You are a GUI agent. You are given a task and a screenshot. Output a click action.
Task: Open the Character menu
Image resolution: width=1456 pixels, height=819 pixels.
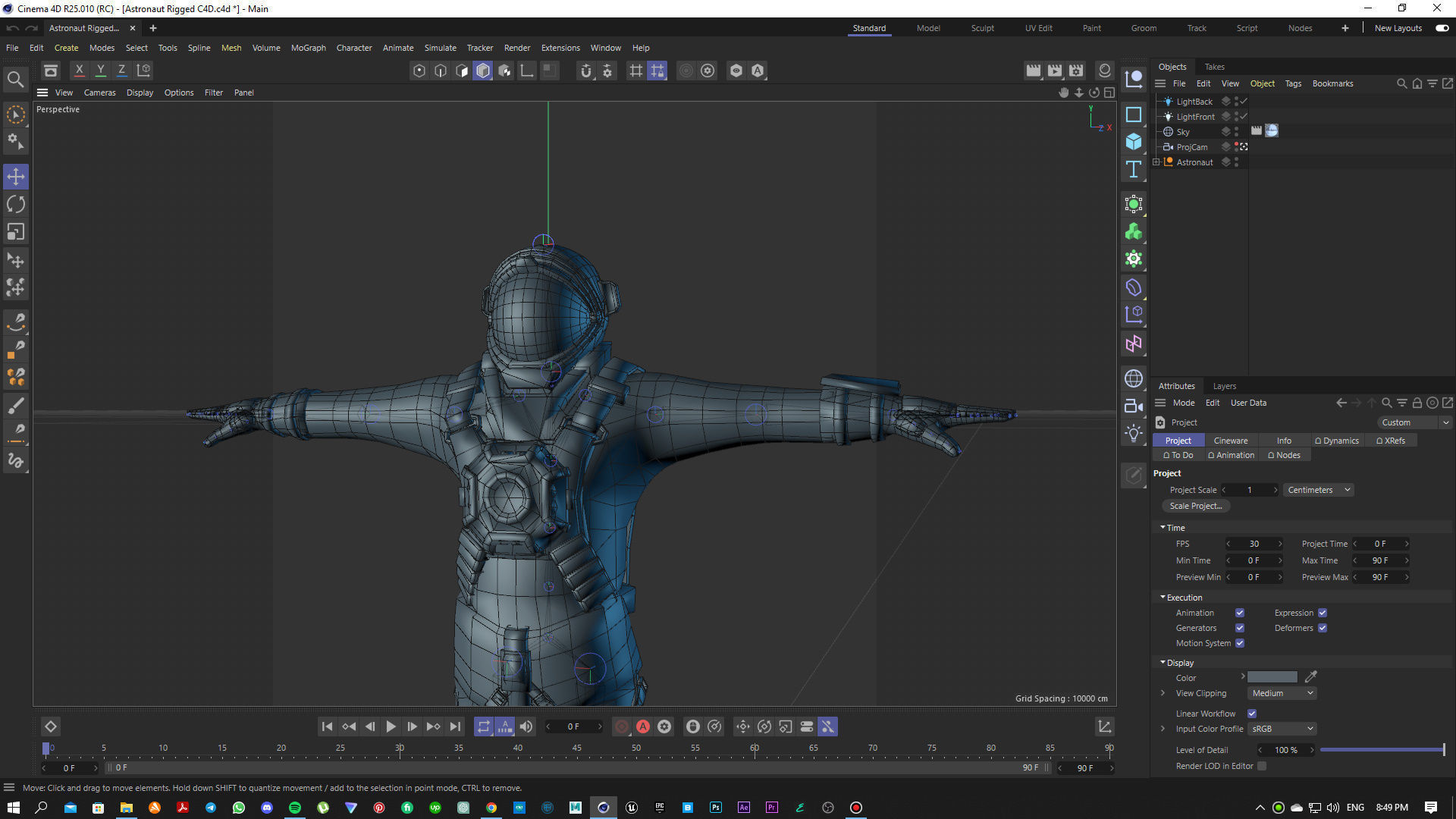click(x=354, y=48)
